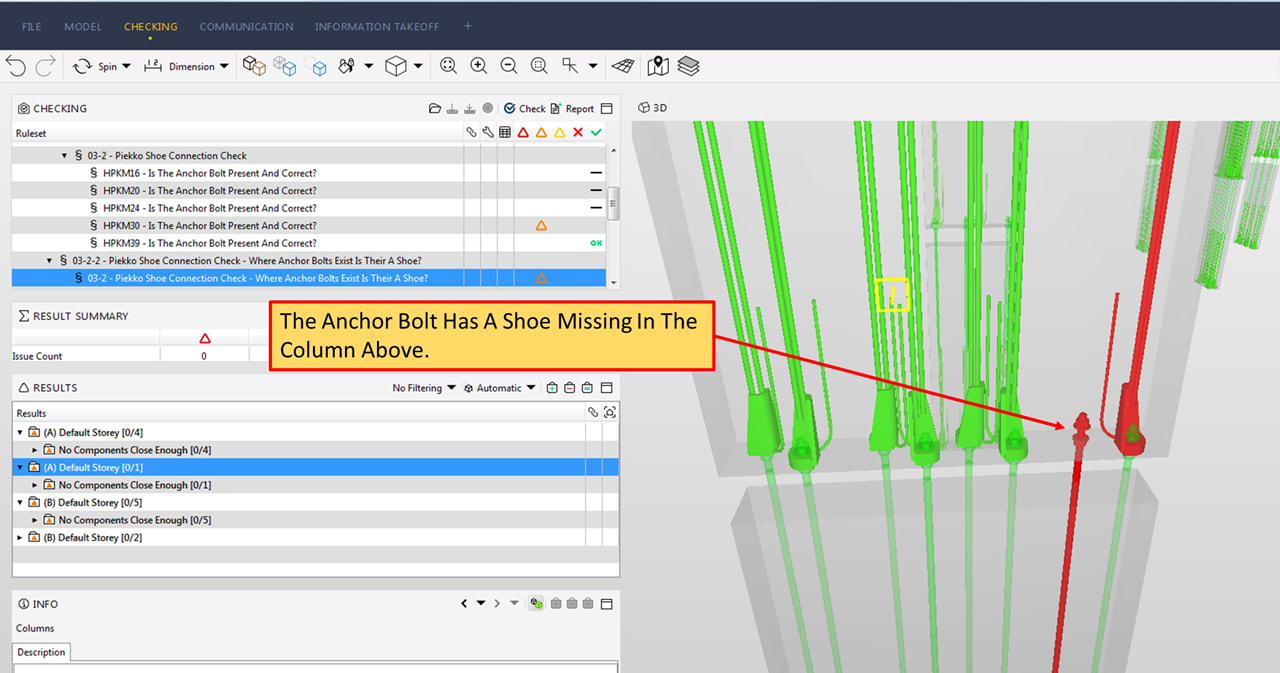The image size is (1280, 673).
Task: Click the green-plus icon in Results panel header
Action: click(x=552, y=388)
